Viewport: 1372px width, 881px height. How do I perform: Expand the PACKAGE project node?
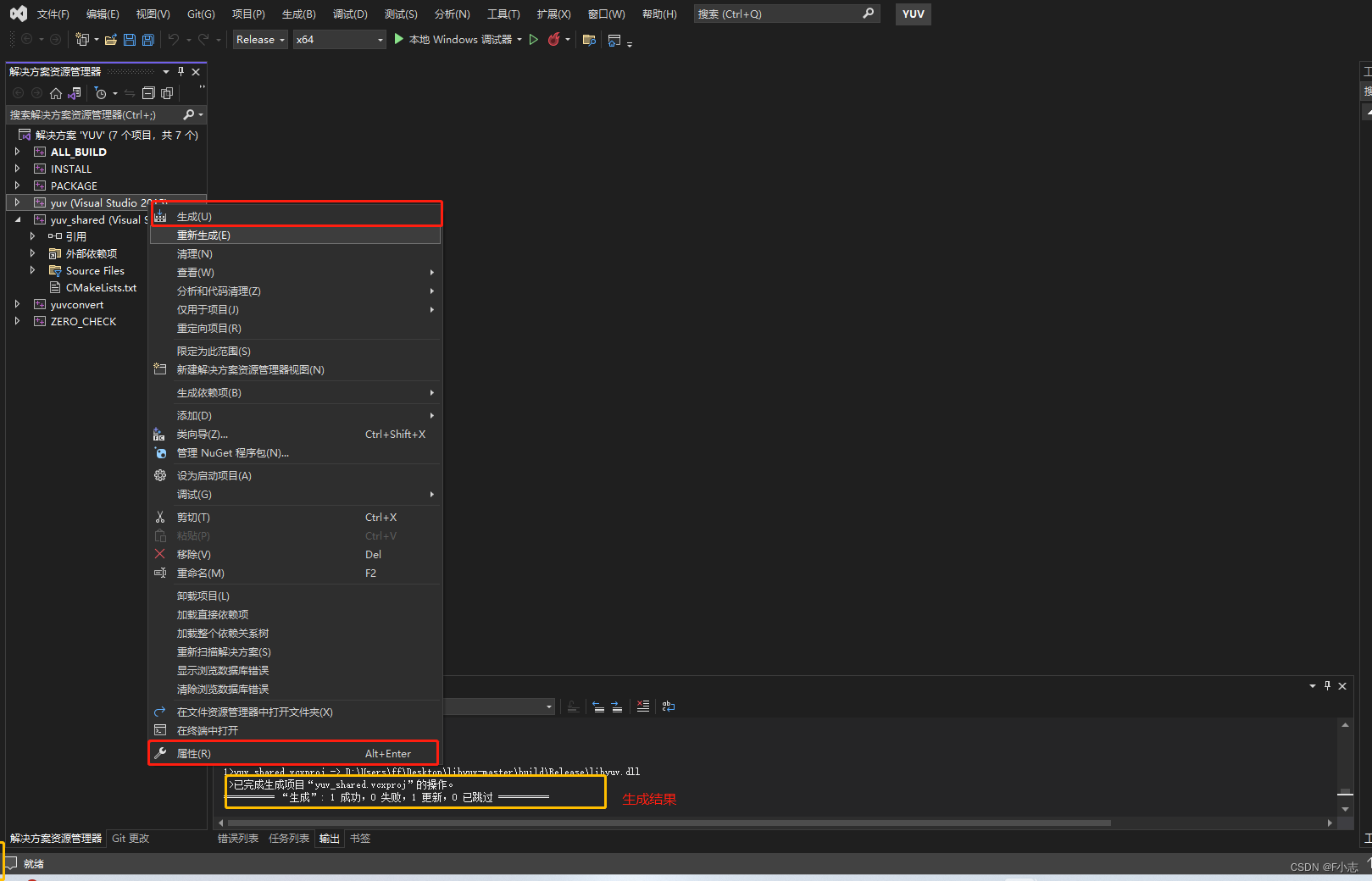[17, 186]
